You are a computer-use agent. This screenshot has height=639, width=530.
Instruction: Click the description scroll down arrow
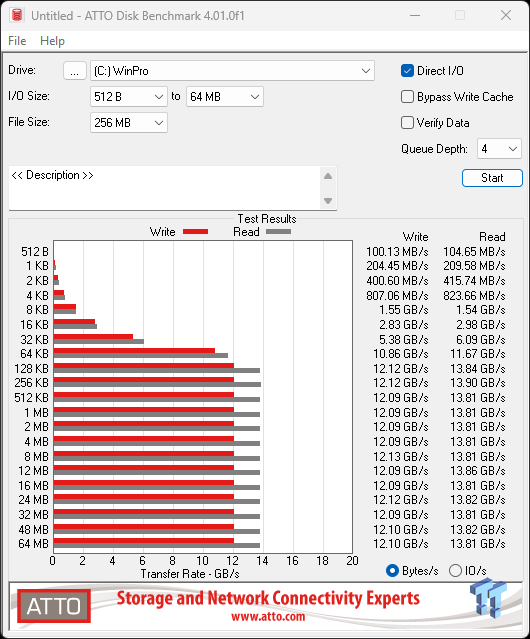pos(328,201)
